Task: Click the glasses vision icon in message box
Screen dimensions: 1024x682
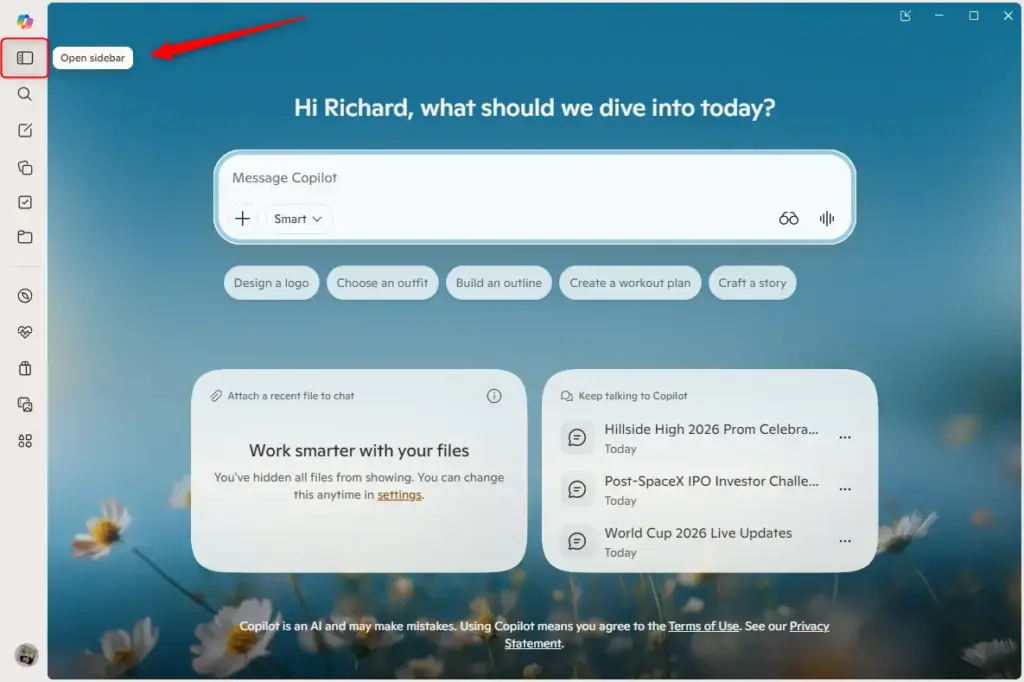Action: click(x=788, y=218)
